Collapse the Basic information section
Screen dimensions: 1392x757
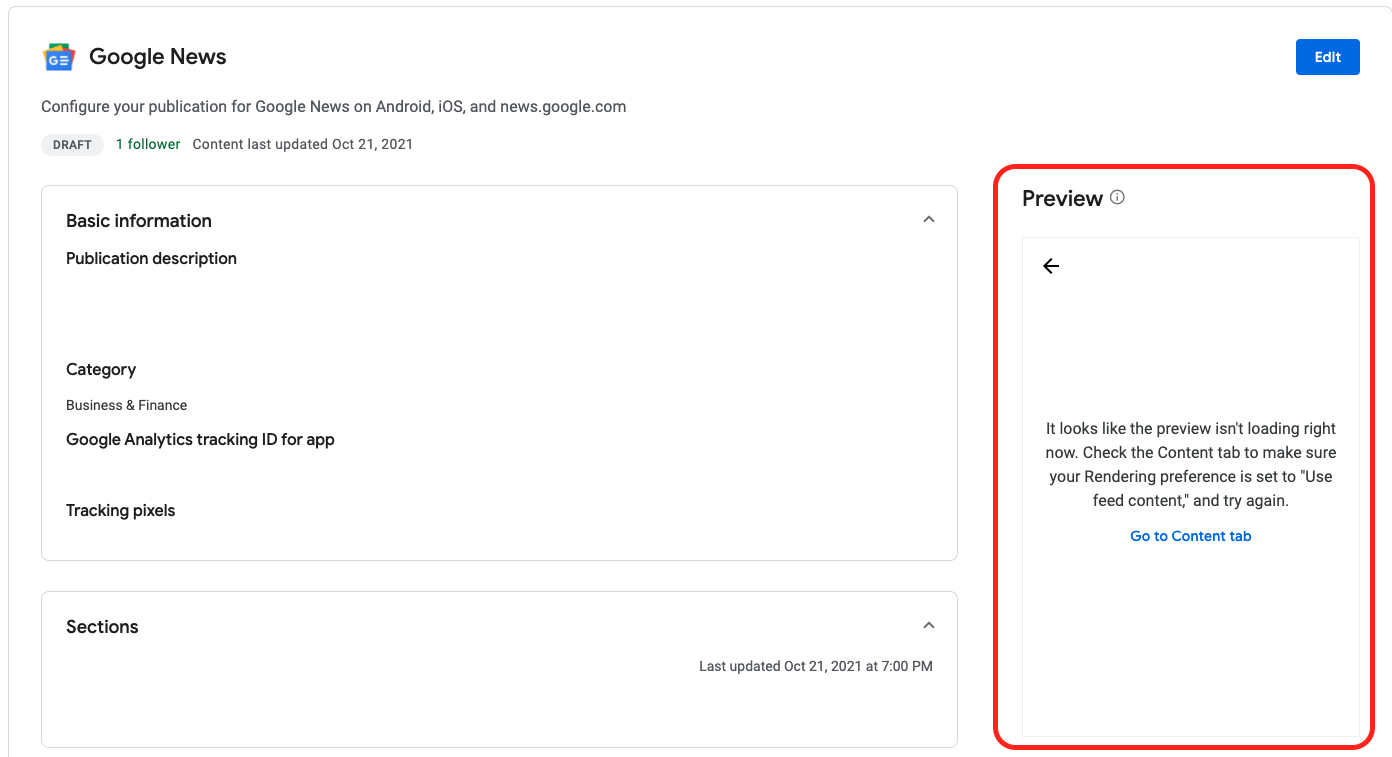929,219
